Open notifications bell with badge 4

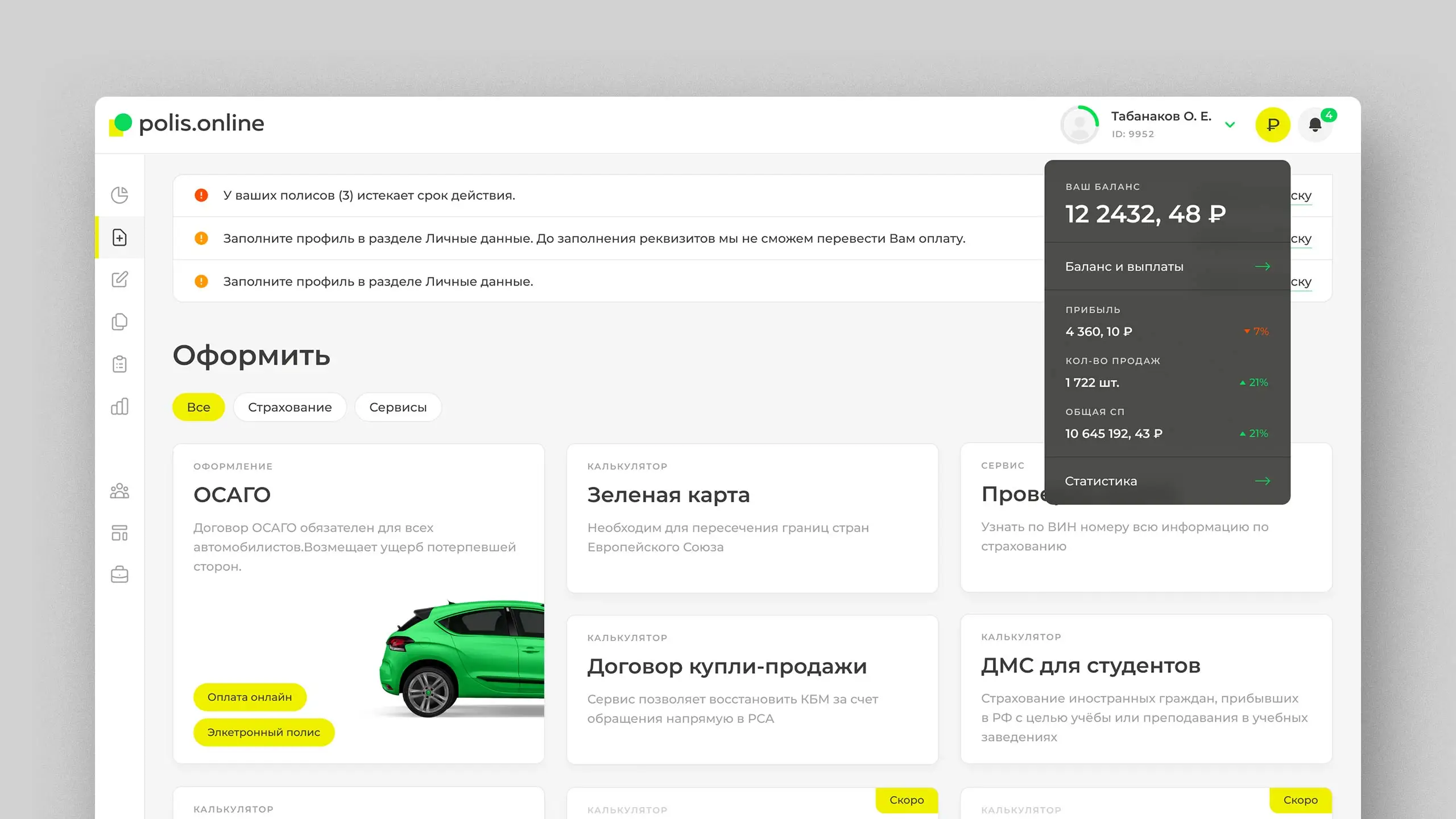click(1315, 125)
